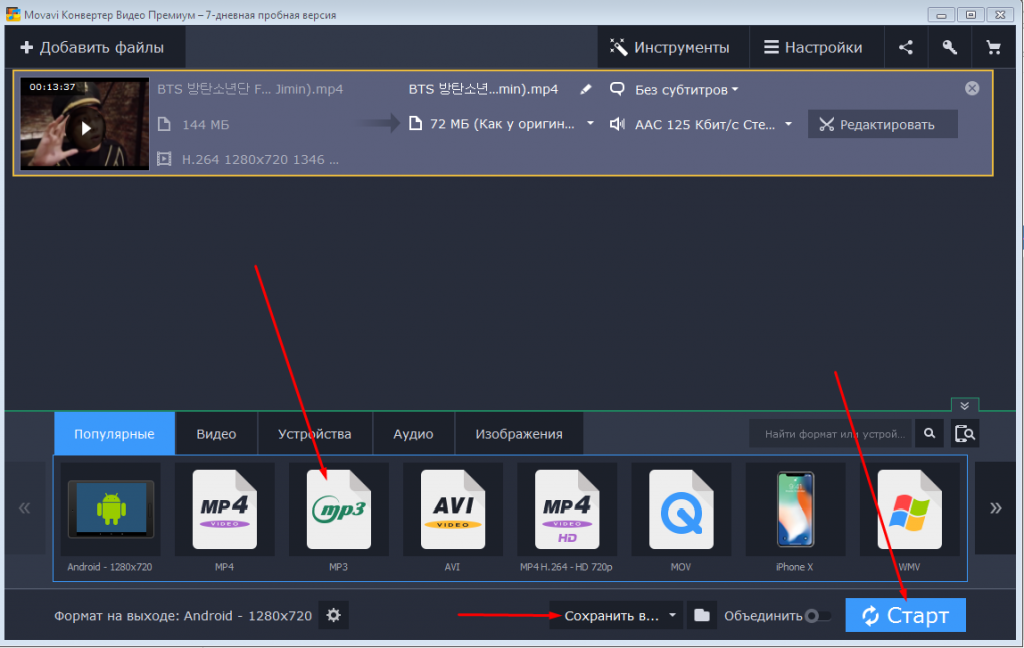Play the video thumbnail preview
Screen dimensions: 1024x648
coord(86,128)
